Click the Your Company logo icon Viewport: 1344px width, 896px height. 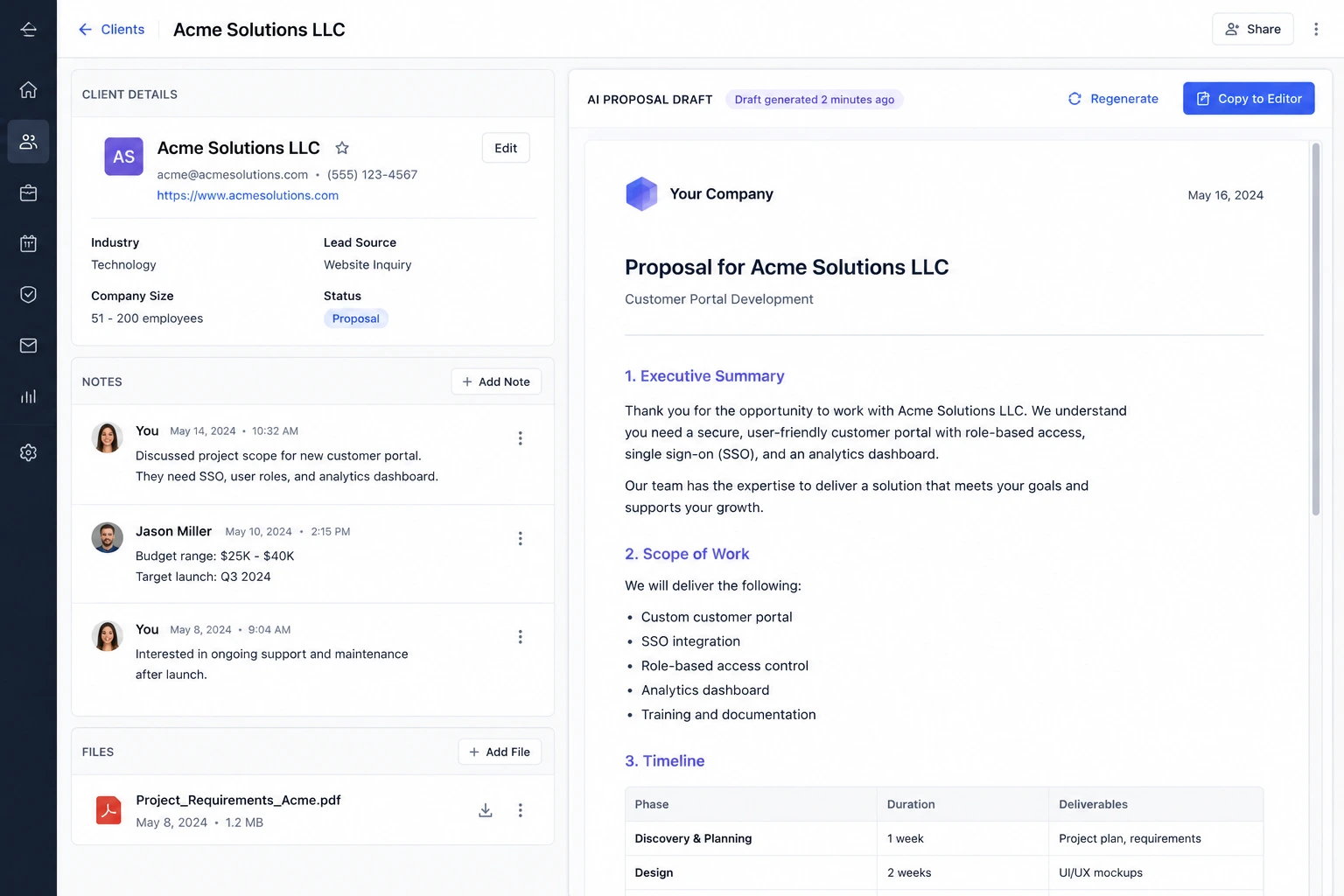(x=641, y=193)
